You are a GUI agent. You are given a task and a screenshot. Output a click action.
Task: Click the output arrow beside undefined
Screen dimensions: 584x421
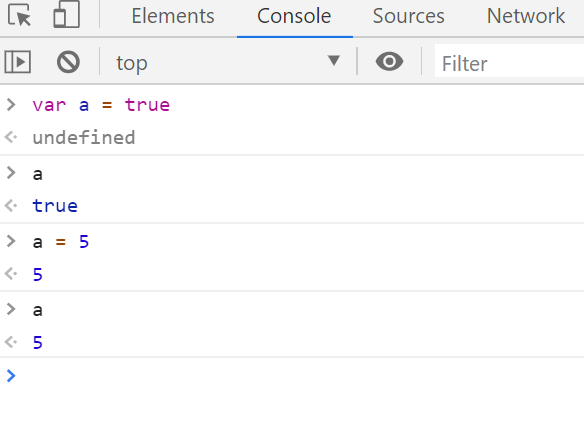coord(11,137)
